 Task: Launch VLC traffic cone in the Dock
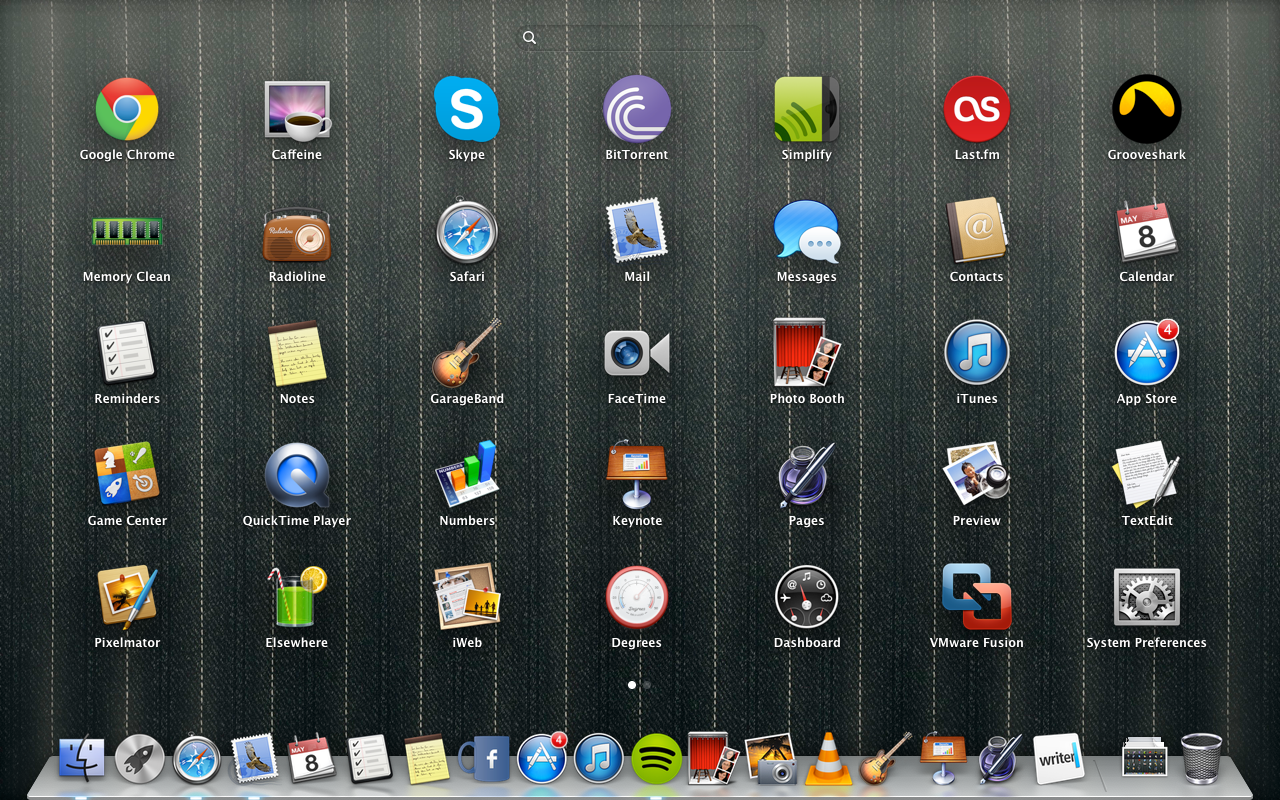tap(828, 759)
